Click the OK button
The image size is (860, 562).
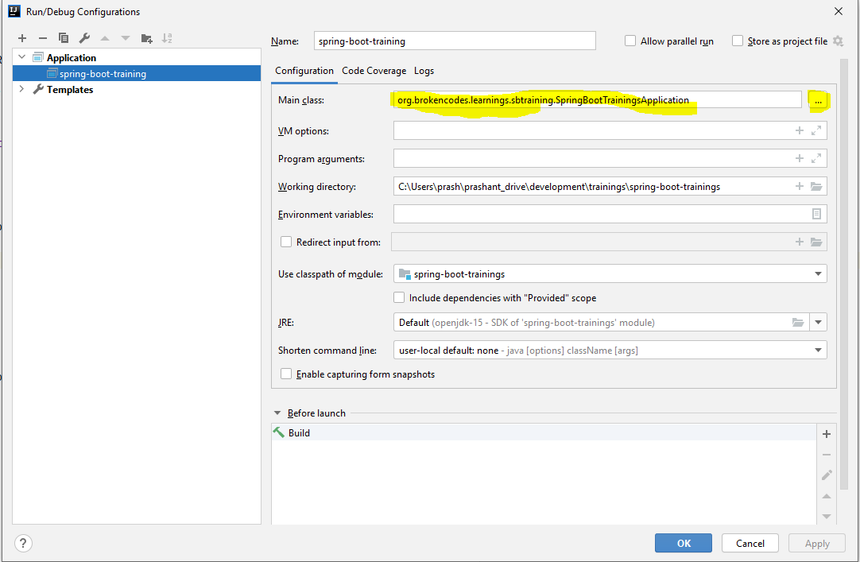click(683, 543)
